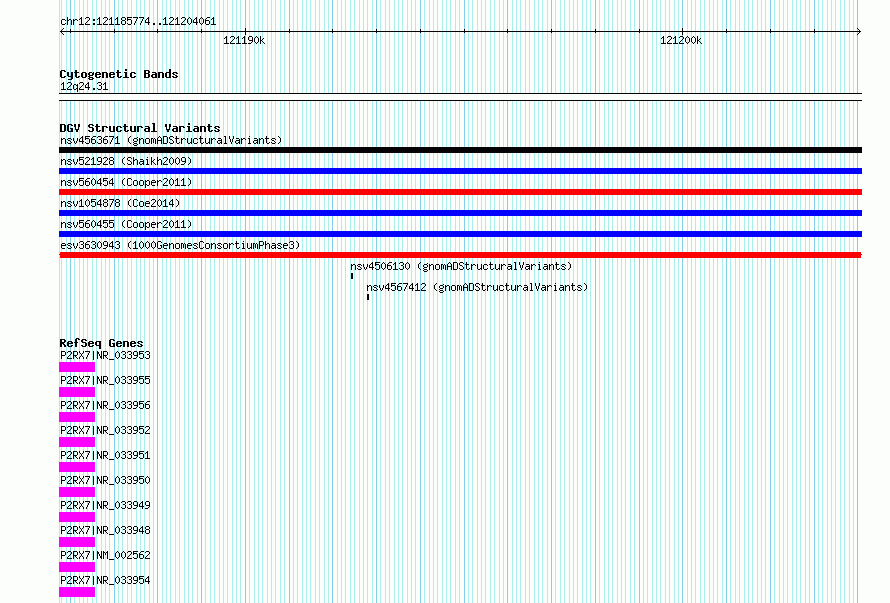Image resolution: width=890 pixels, height=603 pixels.
Task: Click the Cytogenetic Bands track heading
Action: click(x=119, y=74)
